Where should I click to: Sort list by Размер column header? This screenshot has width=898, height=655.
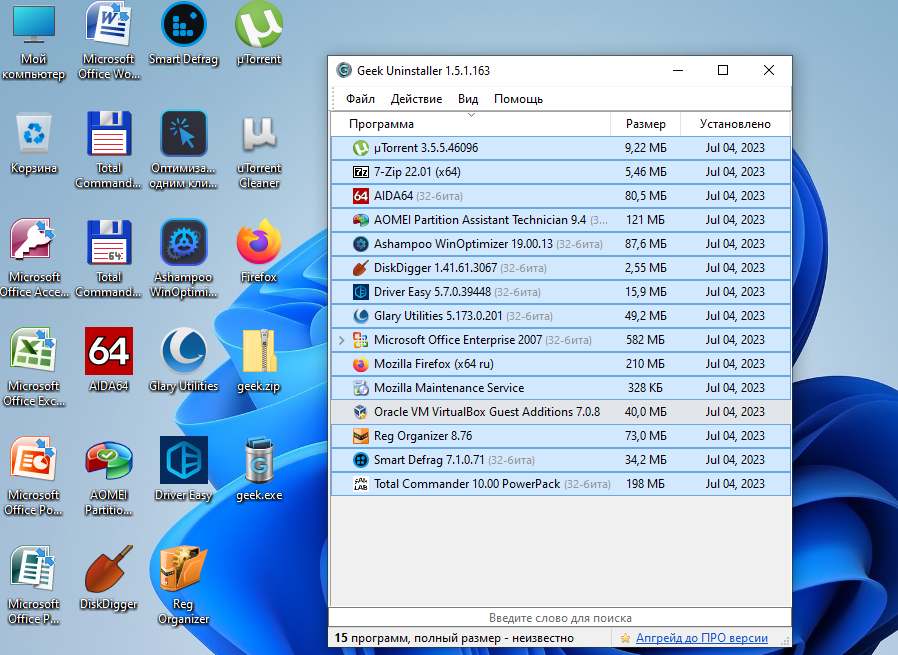coord(645,124)
